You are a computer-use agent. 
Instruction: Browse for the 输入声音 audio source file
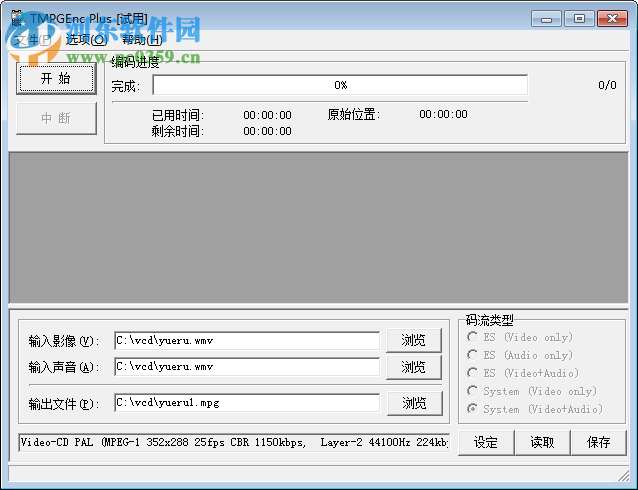click(x=413, y=367)
